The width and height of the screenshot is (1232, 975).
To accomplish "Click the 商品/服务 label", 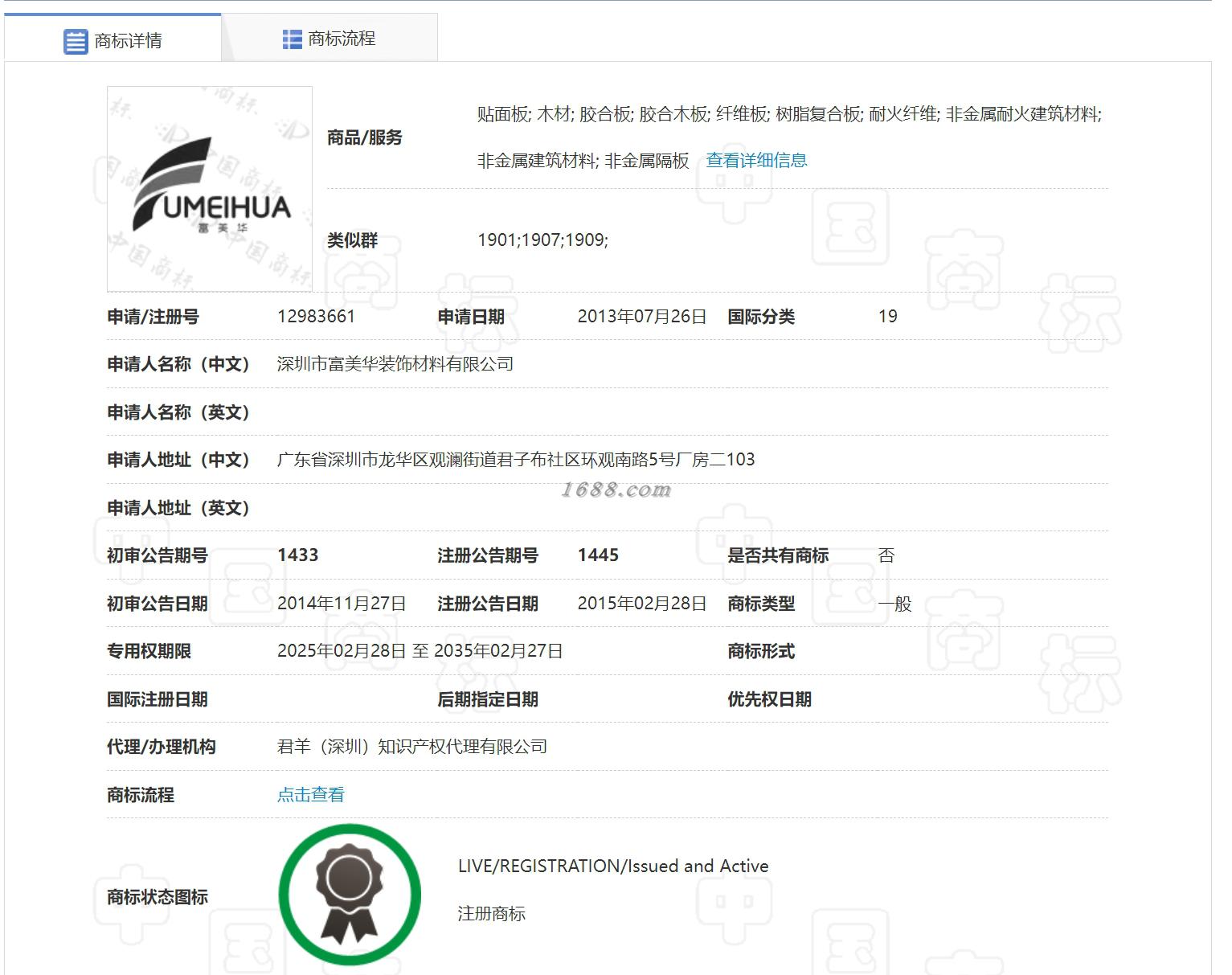I will 365,138.
